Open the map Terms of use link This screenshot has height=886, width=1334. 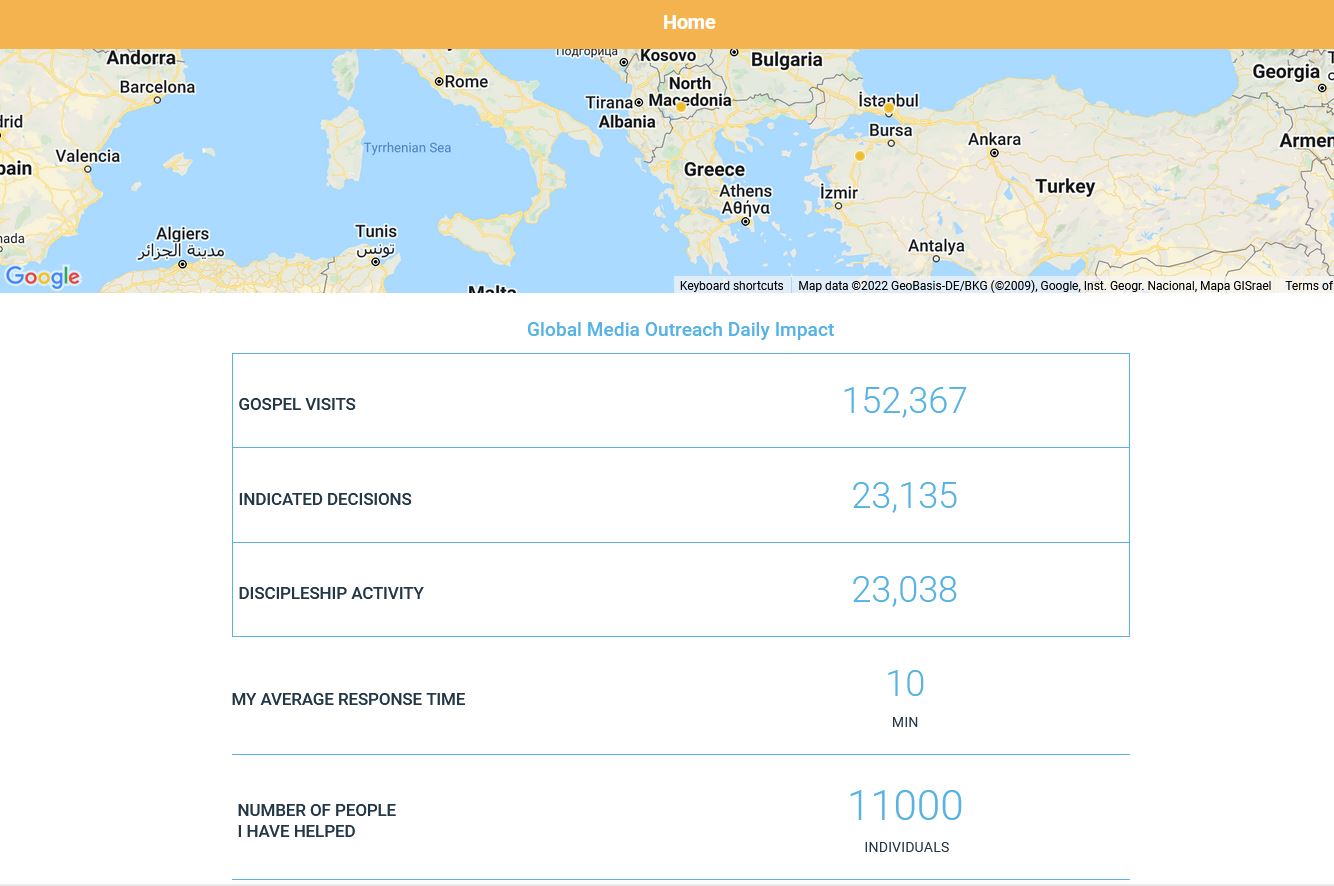(1308, 286)
